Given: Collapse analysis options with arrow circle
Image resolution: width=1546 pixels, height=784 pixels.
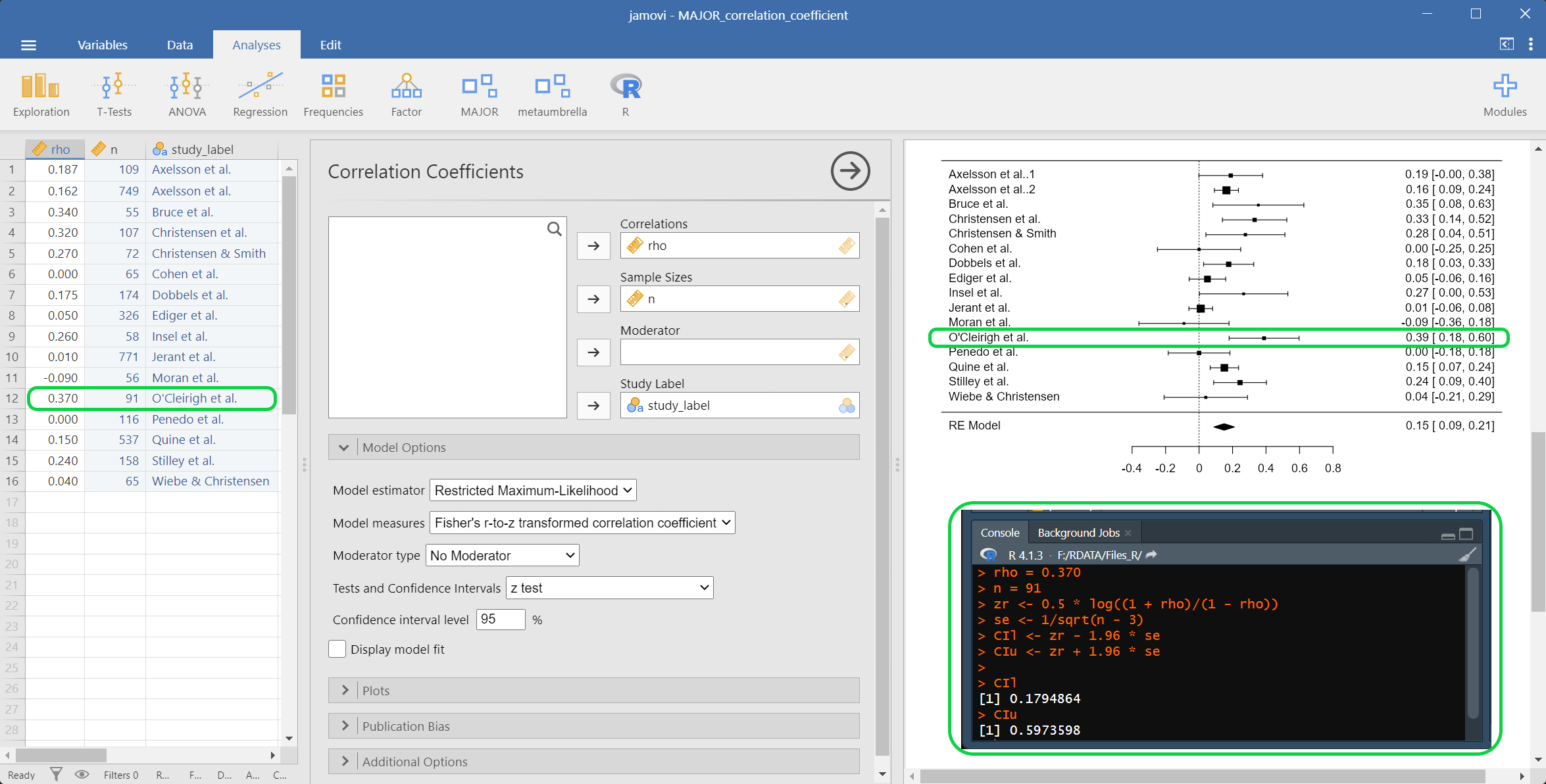Looking at the screenshot, I should 850,171.
